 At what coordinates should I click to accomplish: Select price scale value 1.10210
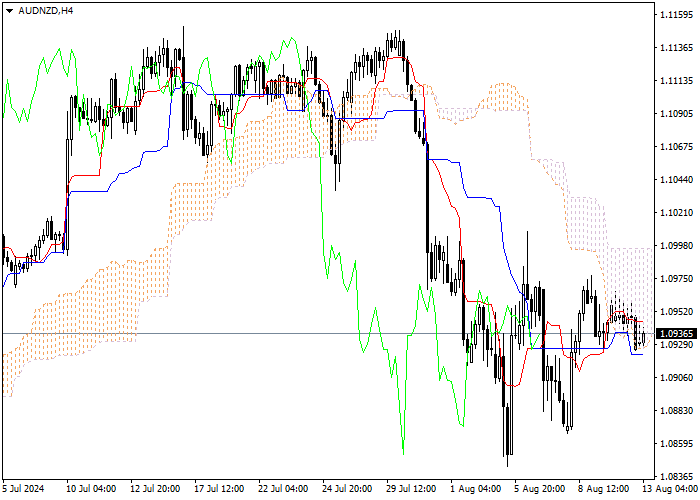coord(676,213)
